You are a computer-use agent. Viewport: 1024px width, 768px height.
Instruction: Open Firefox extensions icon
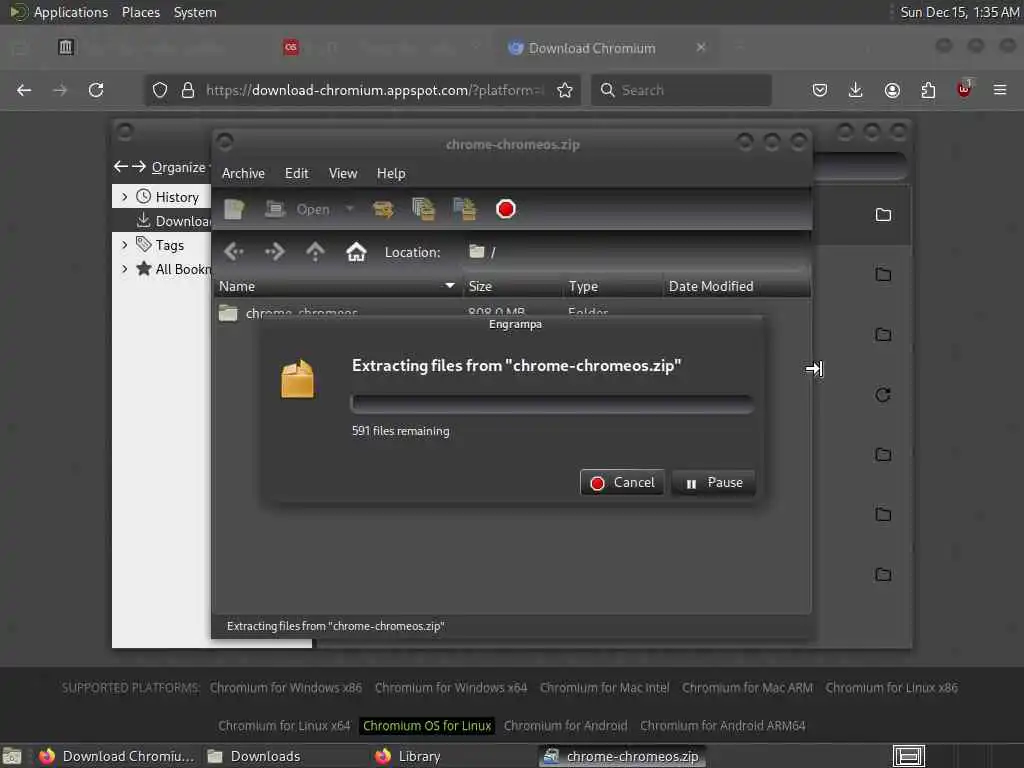point(928,90)
